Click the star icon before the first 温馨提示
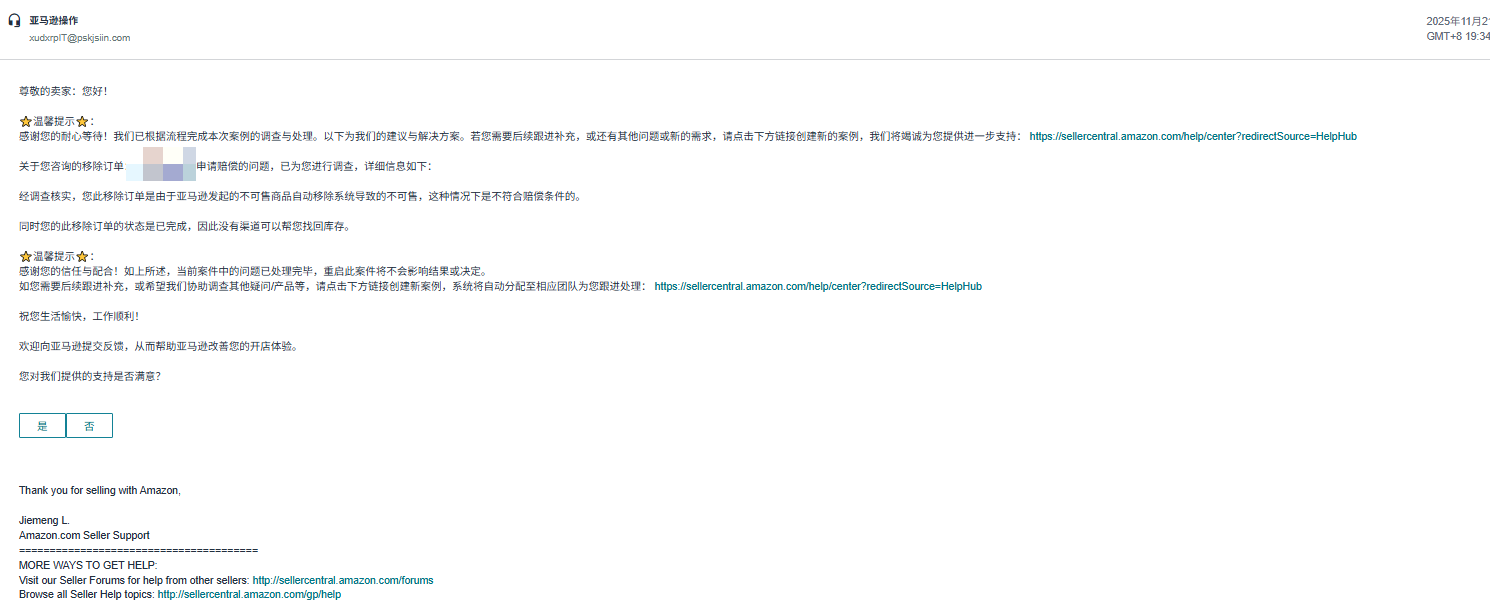This screenshot has width=1490, height=615. (26, 121)
